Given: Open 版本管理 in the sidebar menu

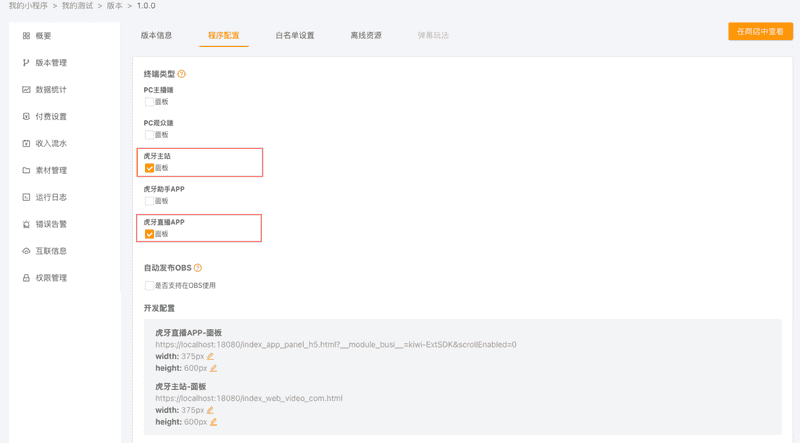Looking at the screenshot, I should pos(51,63).
